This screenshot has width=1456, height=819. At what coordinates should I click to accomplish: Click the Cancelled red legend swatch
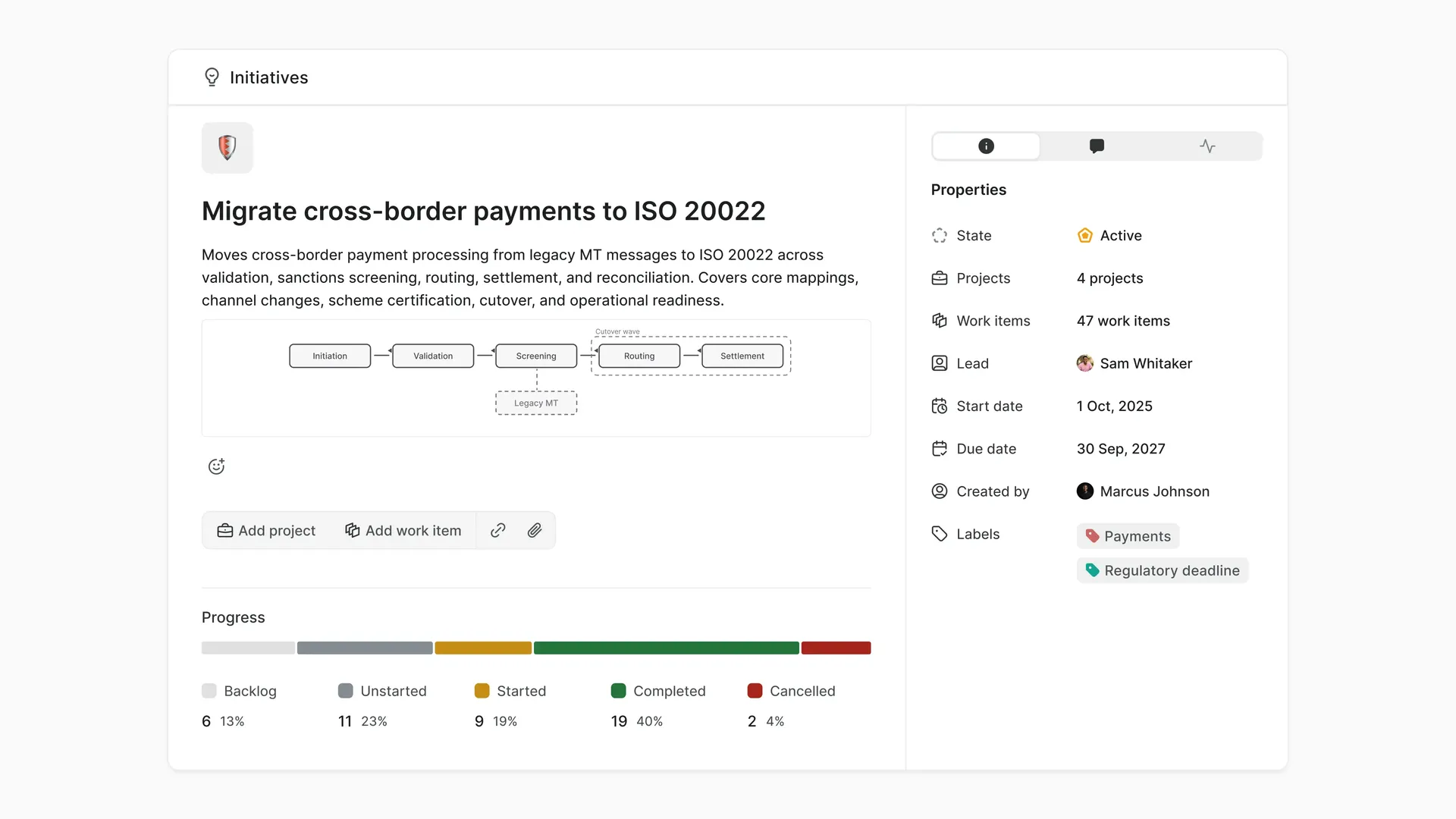point(755,691)
